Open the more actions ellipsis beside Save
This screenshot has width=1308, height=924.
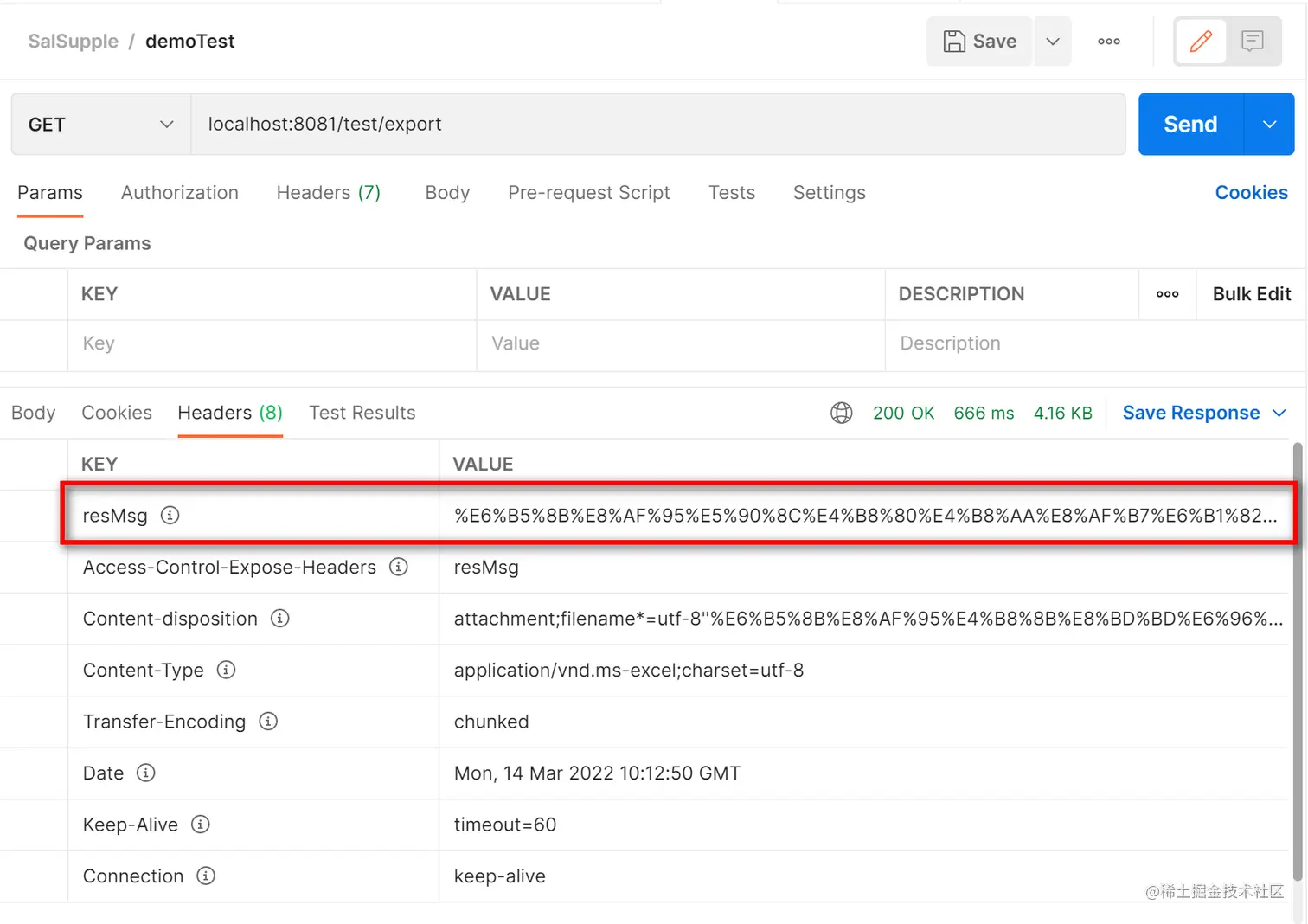(x=1109, y=42)
